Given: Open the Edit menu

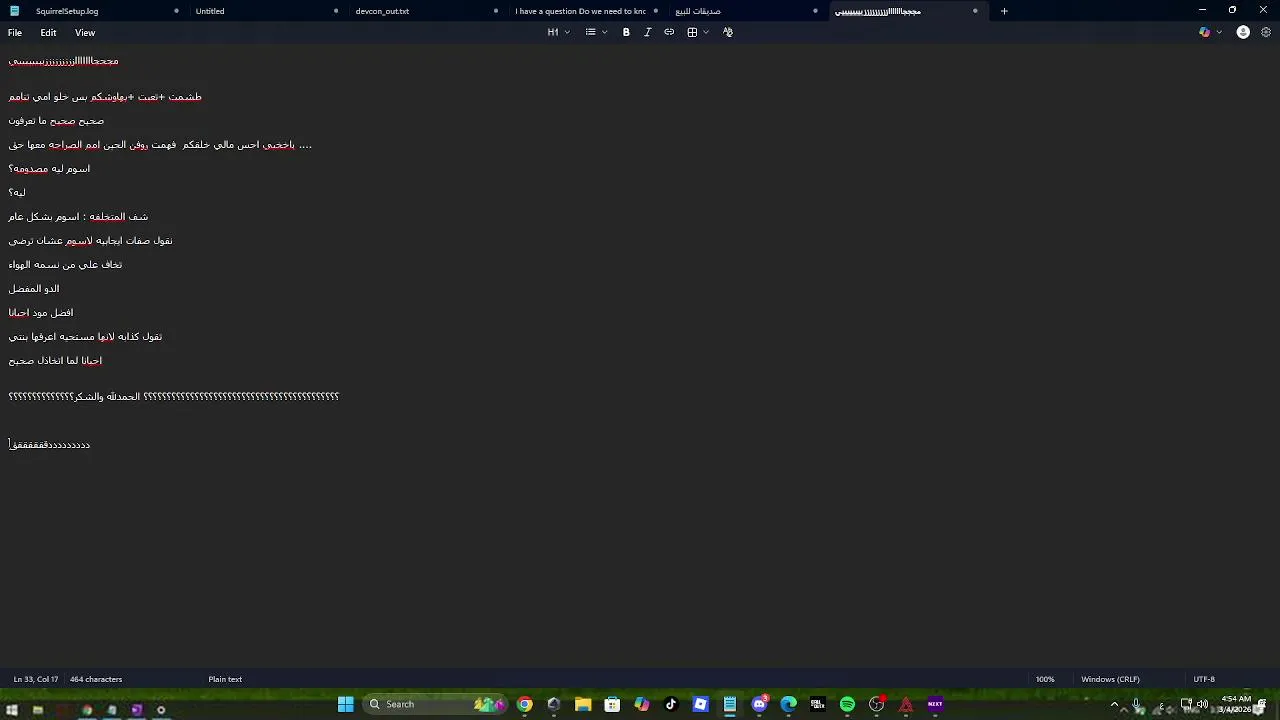Looking at the screenshot, I should coord(48,32).
